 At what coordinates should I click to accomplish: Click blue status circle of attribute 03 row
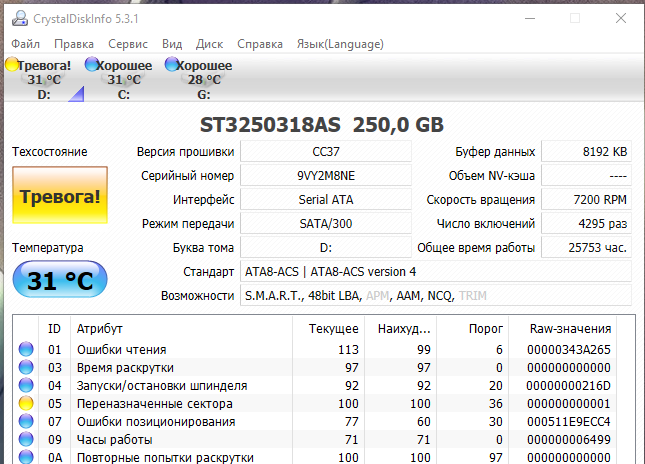[x=26, y=367]
